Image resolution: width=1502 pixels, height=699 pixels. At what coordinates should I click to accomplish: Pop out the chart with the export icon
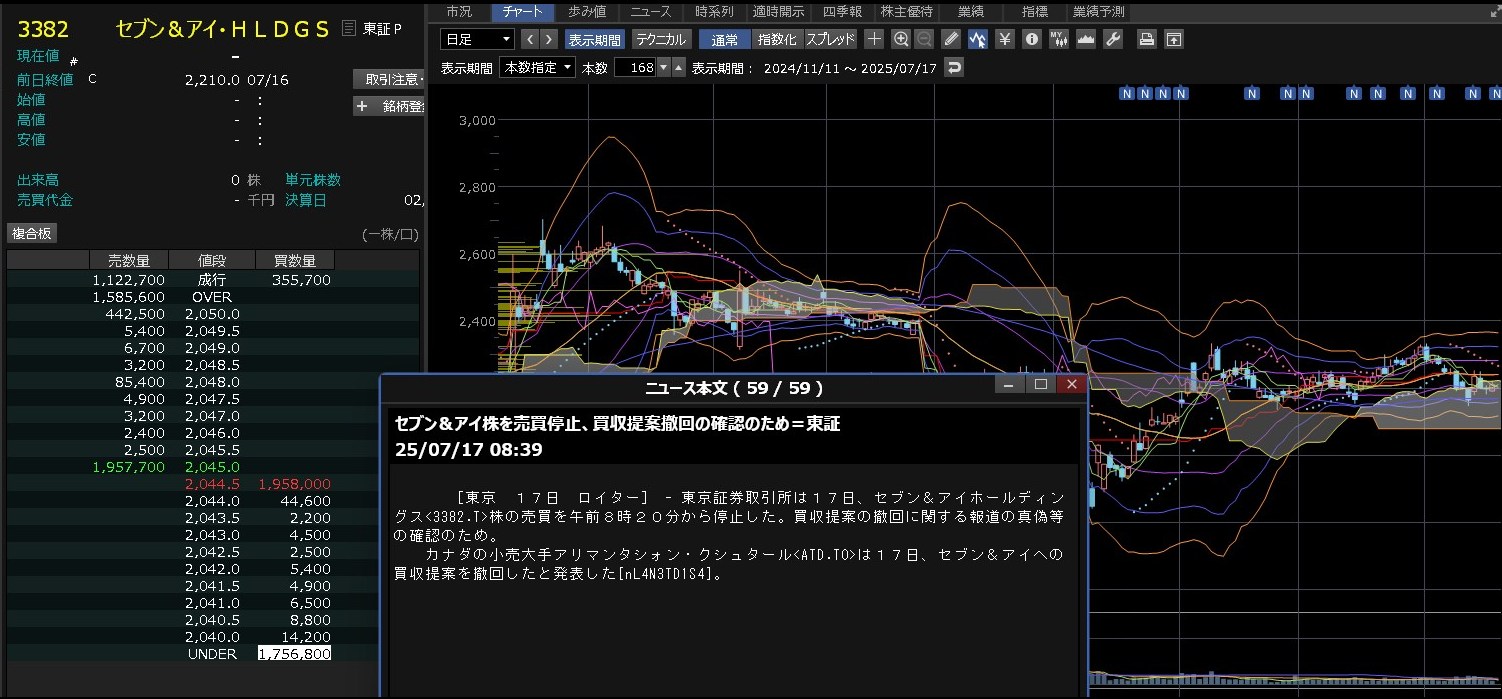tap(1173, 39)
